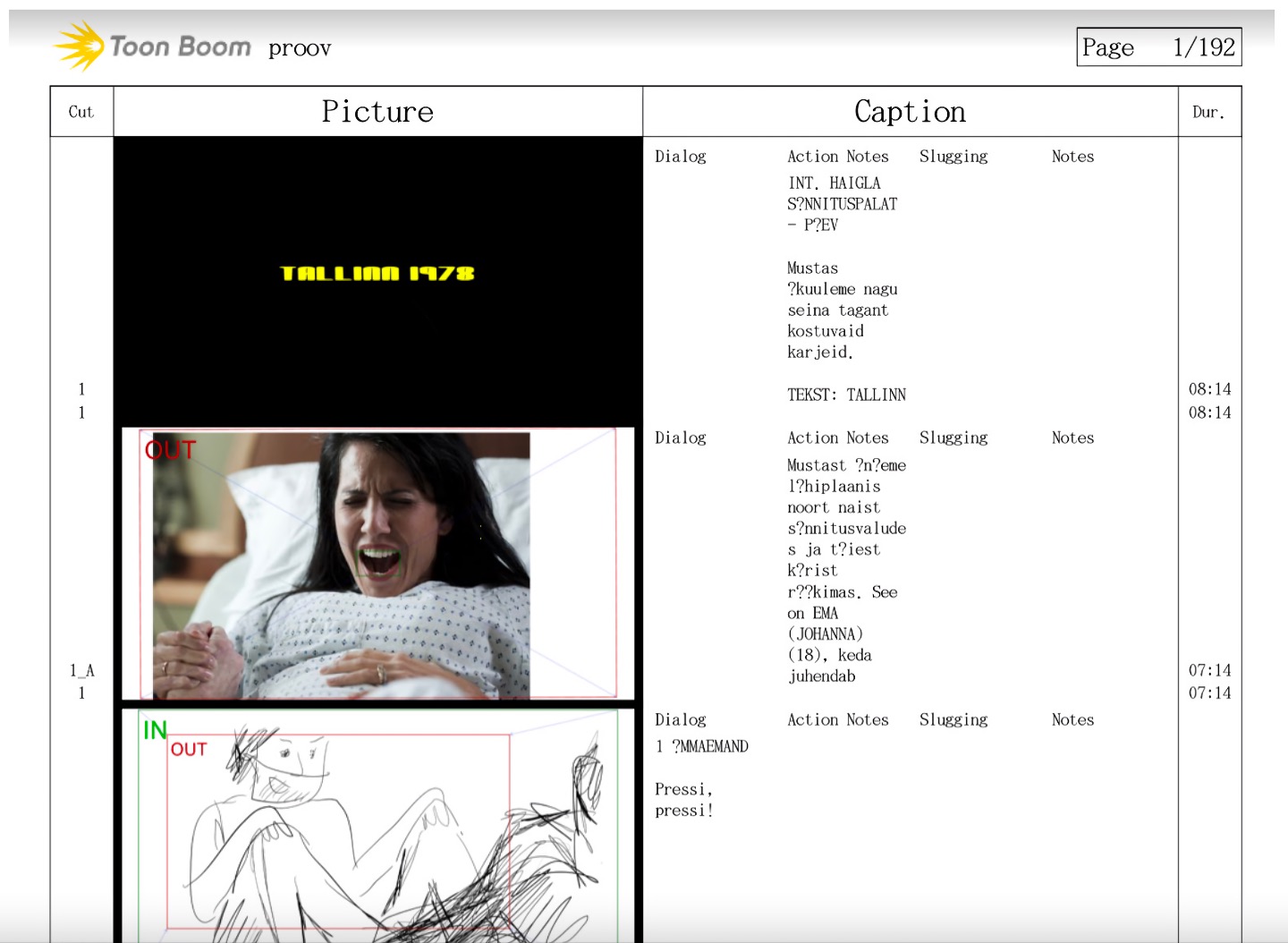Click the Picture column header

pos(377,112)
